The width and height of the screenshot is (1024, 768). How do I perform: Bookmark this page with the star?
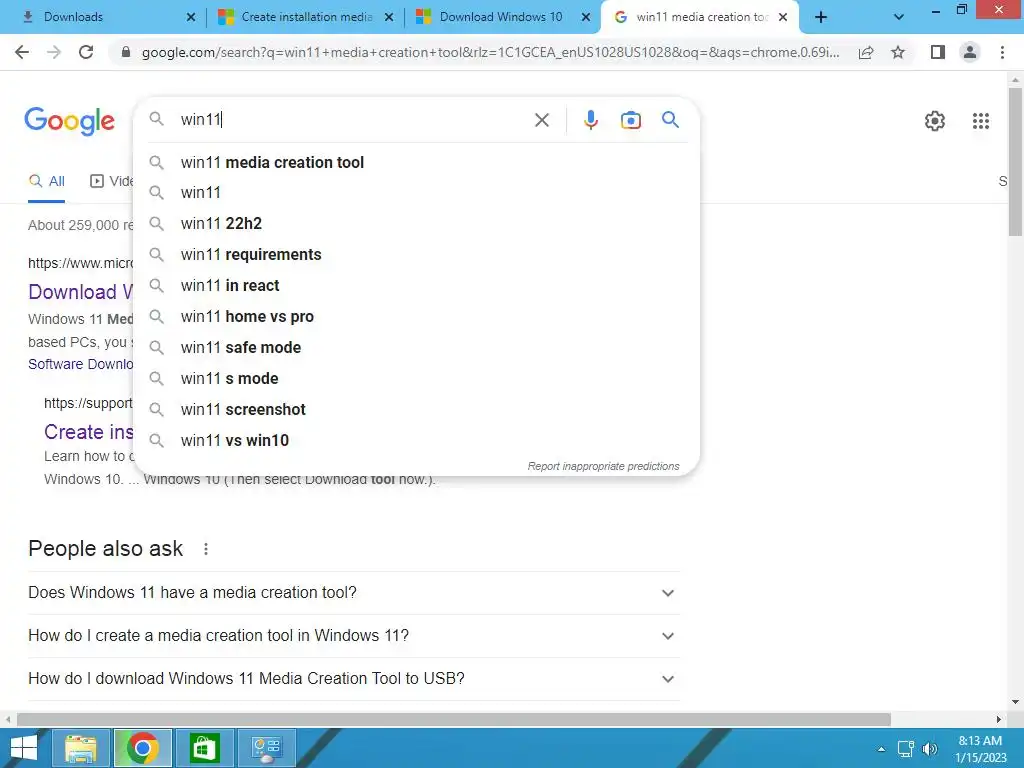898,52
